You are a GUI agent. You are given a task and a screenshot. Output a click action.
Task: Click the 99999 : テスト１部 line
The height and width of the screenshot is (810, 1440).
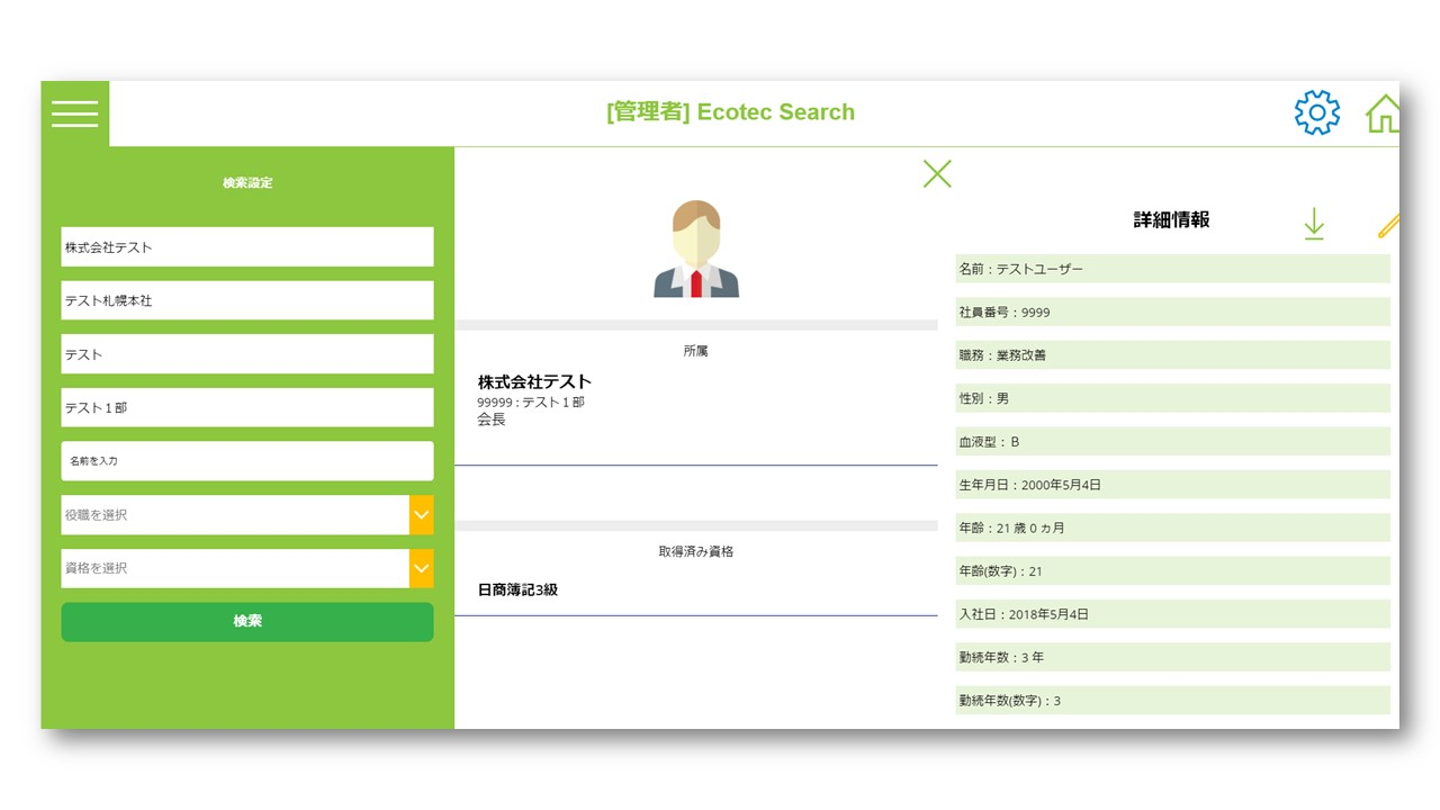click(x=531, y=402)
